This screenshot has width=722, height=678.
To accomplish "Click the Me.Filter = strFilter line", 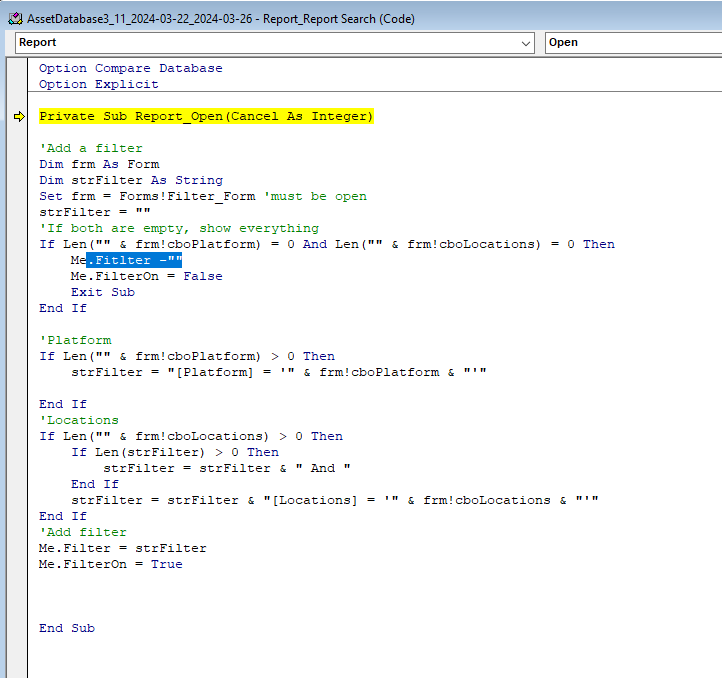I will 122,548.
